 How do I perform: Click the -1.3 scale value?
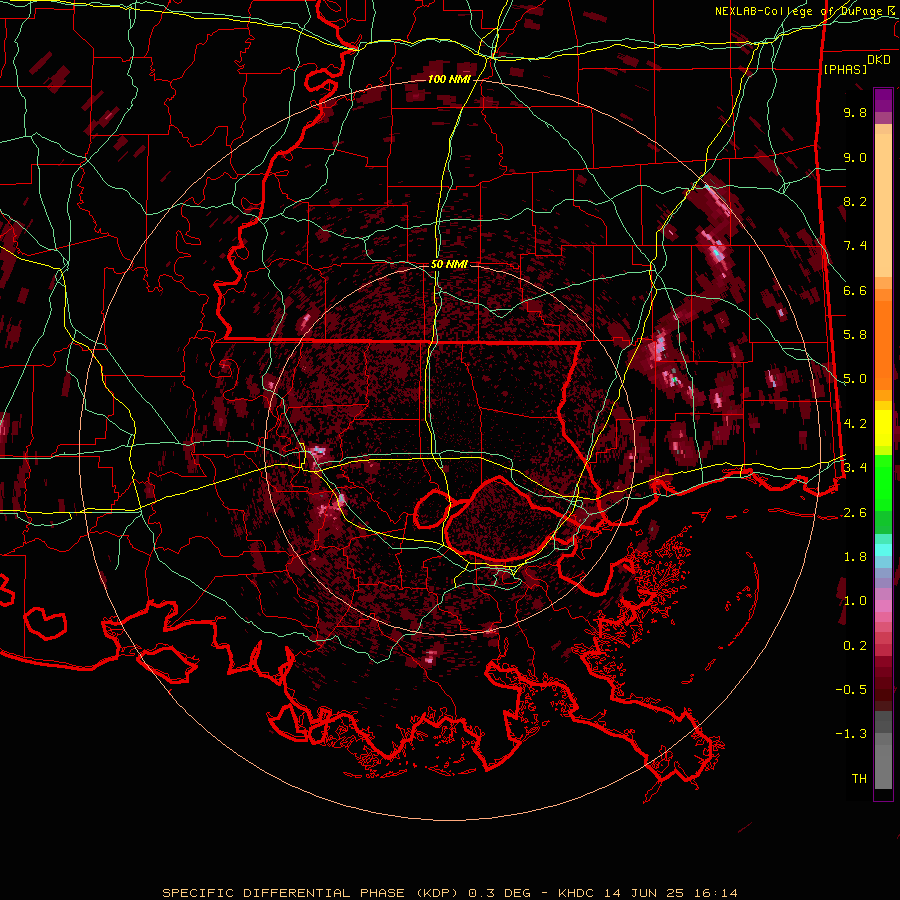[851, 734]
